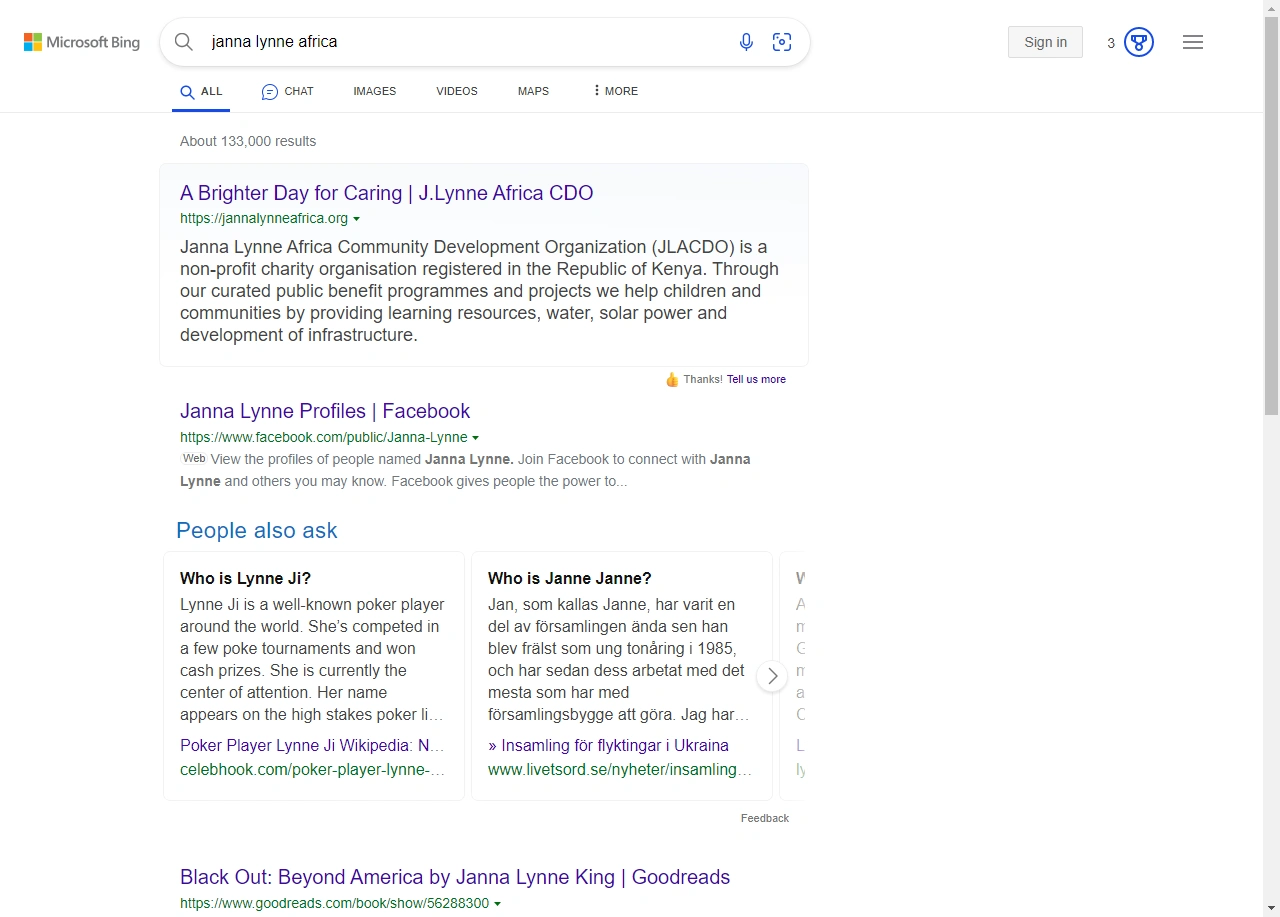
Task: Open the Tell us more link
Action: pos(756,379)
